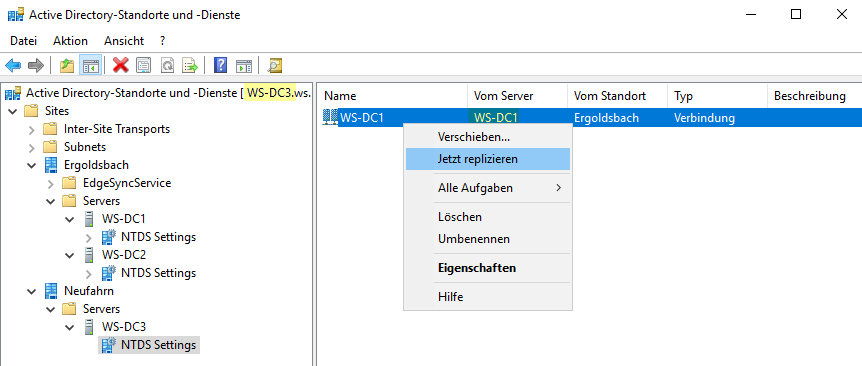Choose Hilfe in the context menu

click(488, 297)
